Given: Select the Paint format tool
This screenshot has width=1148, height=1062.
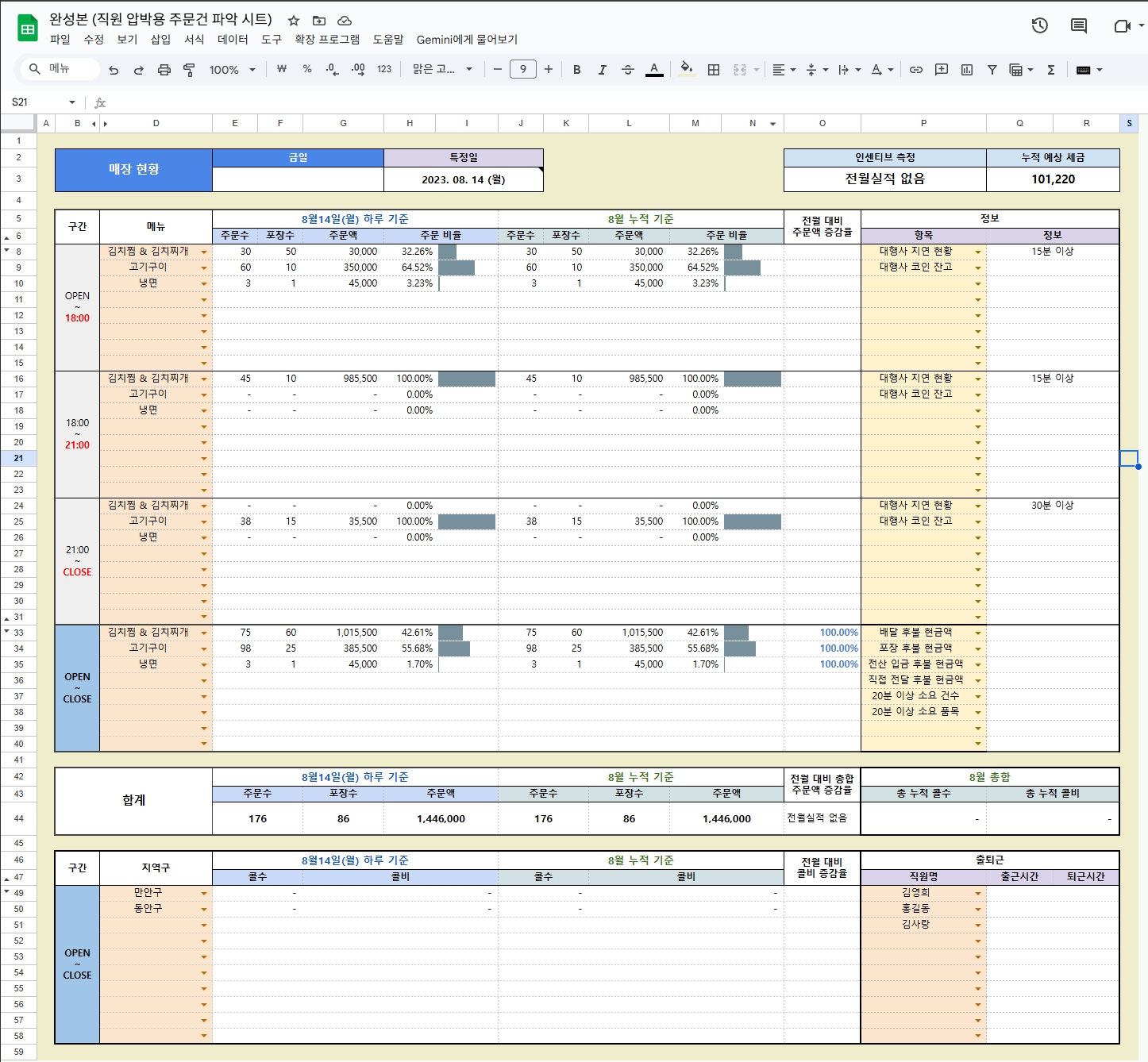Looking at the screenshot, I should (x=189, y=69).
